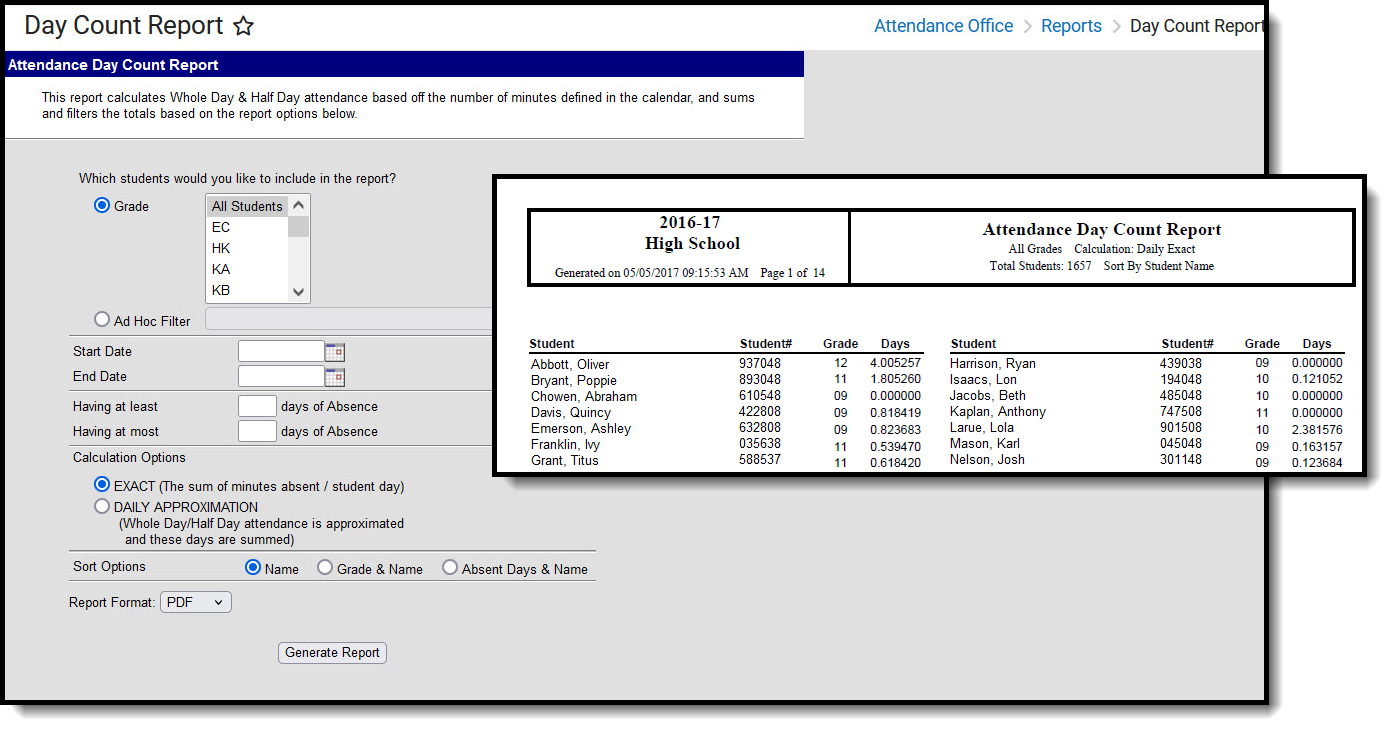This screenshot has width=1392, height=730.
Task: Click the Attendance Day Count Report title in report
Action: 1102,230
